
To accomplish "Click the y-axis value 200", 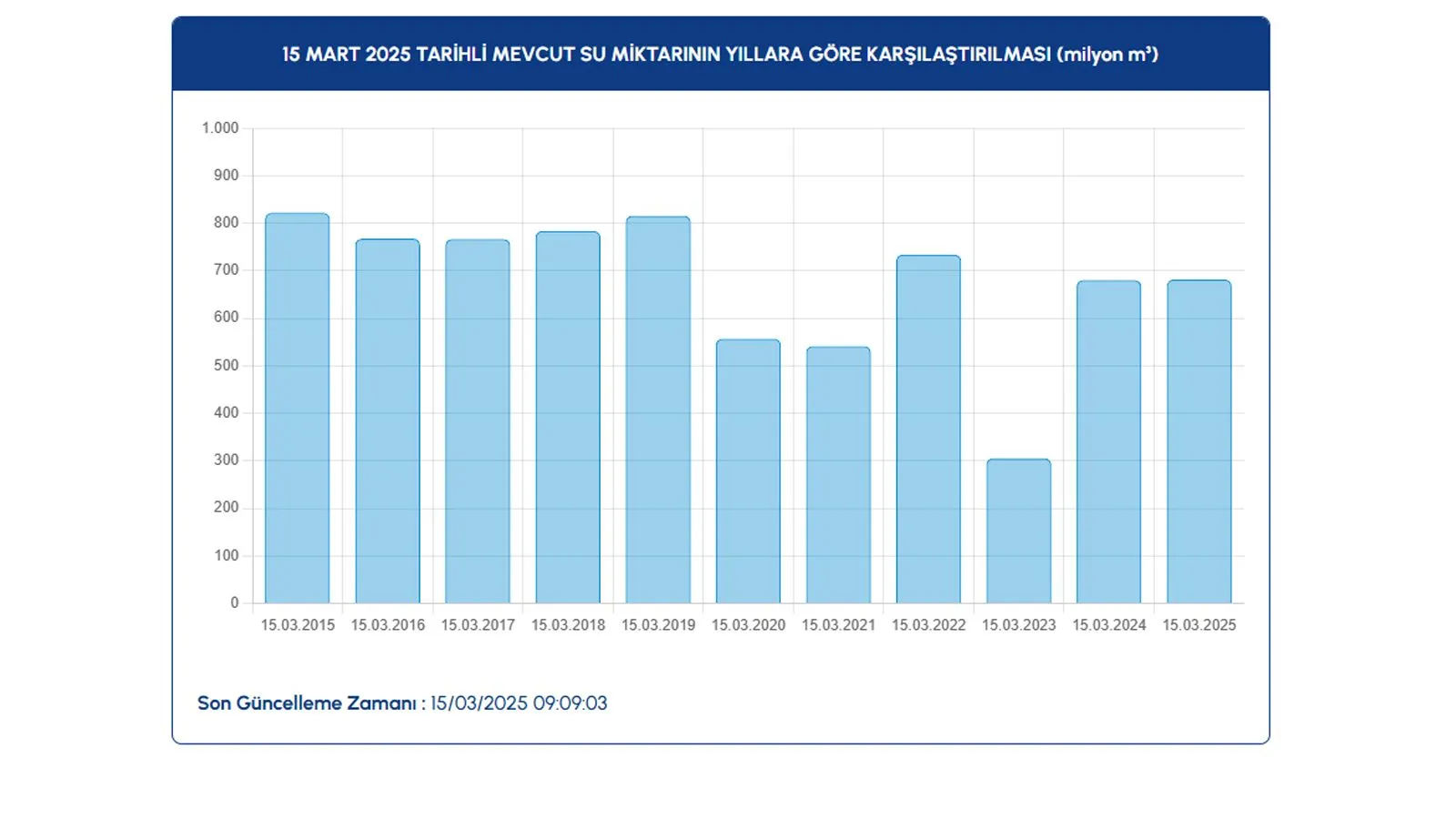I will coord(227,508).
